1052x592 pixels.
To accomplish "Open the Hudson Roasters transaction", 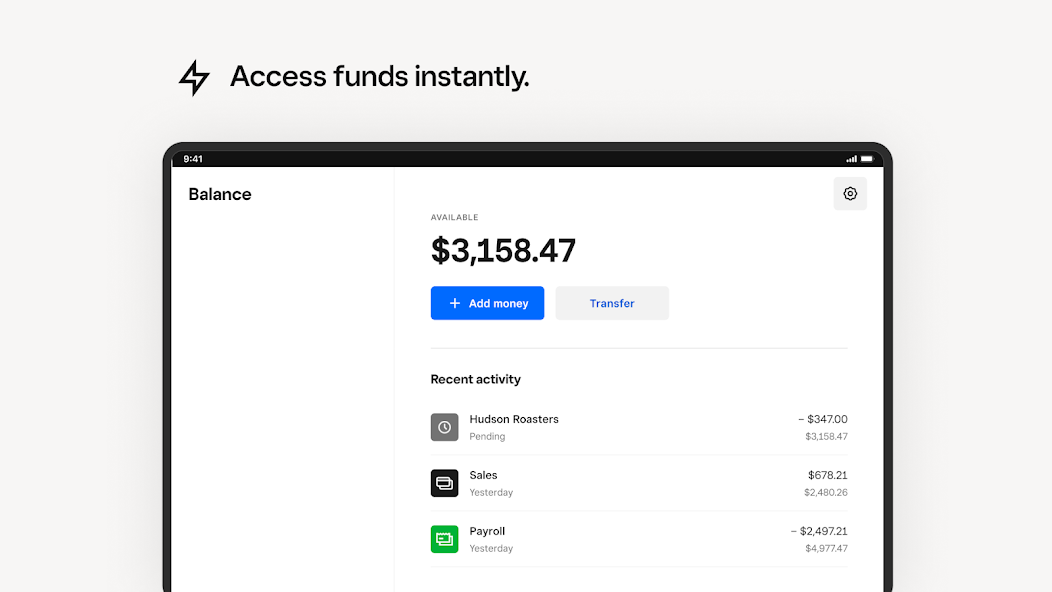I will pos(514,419).
